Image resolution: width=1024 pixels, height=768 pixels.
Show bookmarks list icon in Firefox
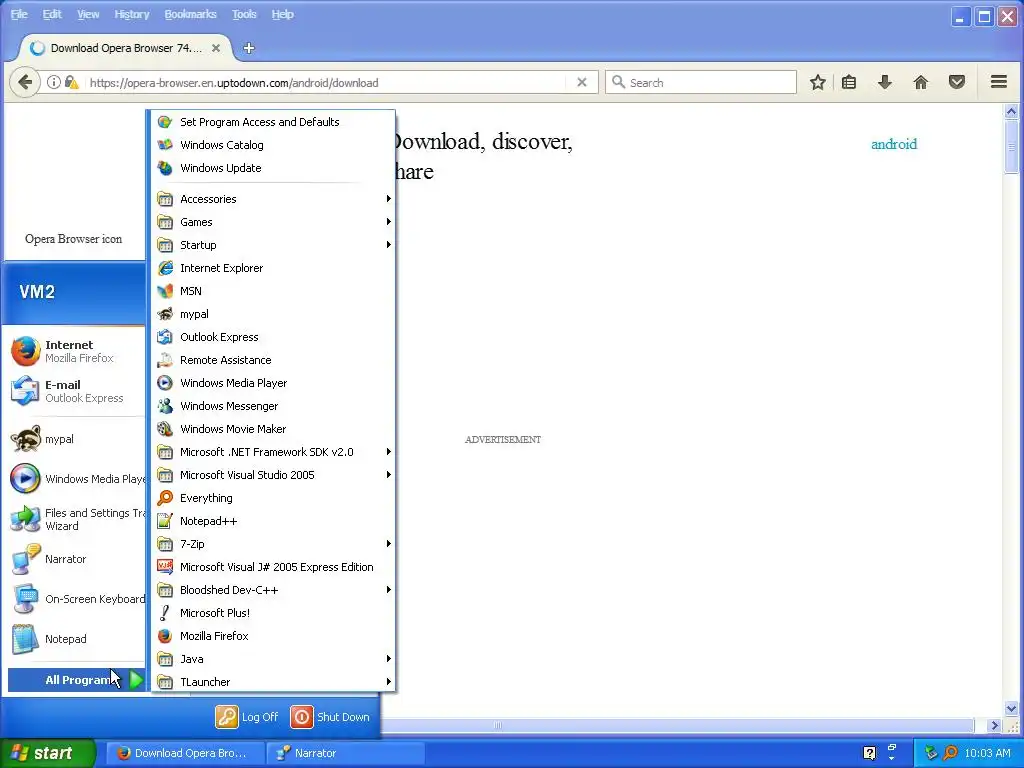pos(849,82)
